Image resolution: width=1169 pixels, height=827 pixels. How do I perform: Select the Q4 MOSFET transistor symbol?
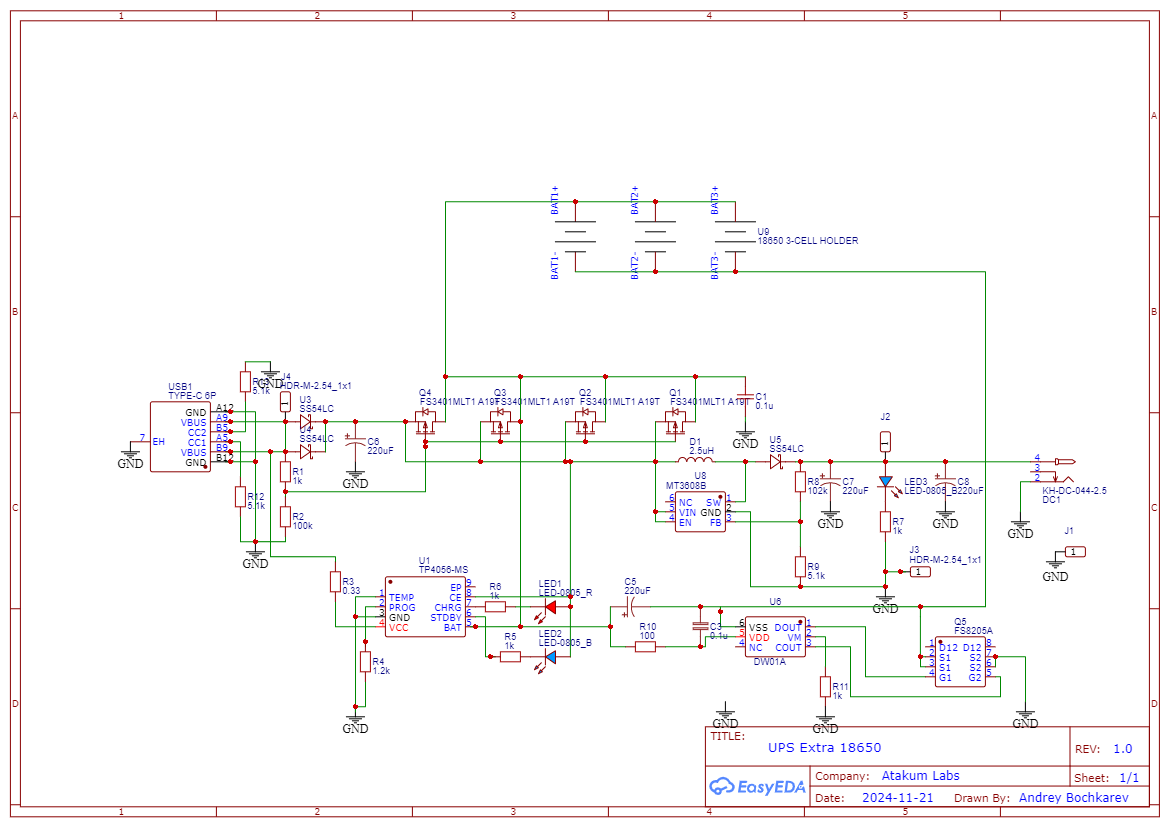(x=425, y=423)
